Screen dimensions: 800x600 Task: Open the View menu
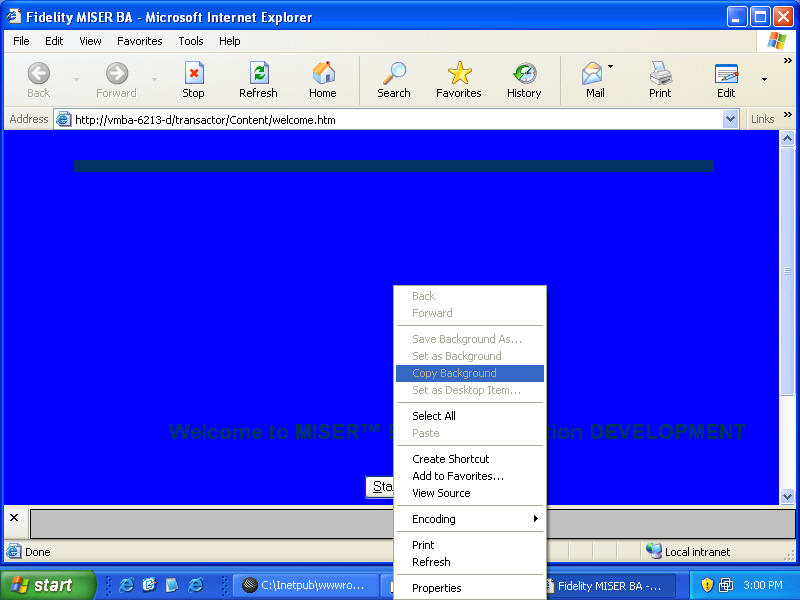point(90,41)
